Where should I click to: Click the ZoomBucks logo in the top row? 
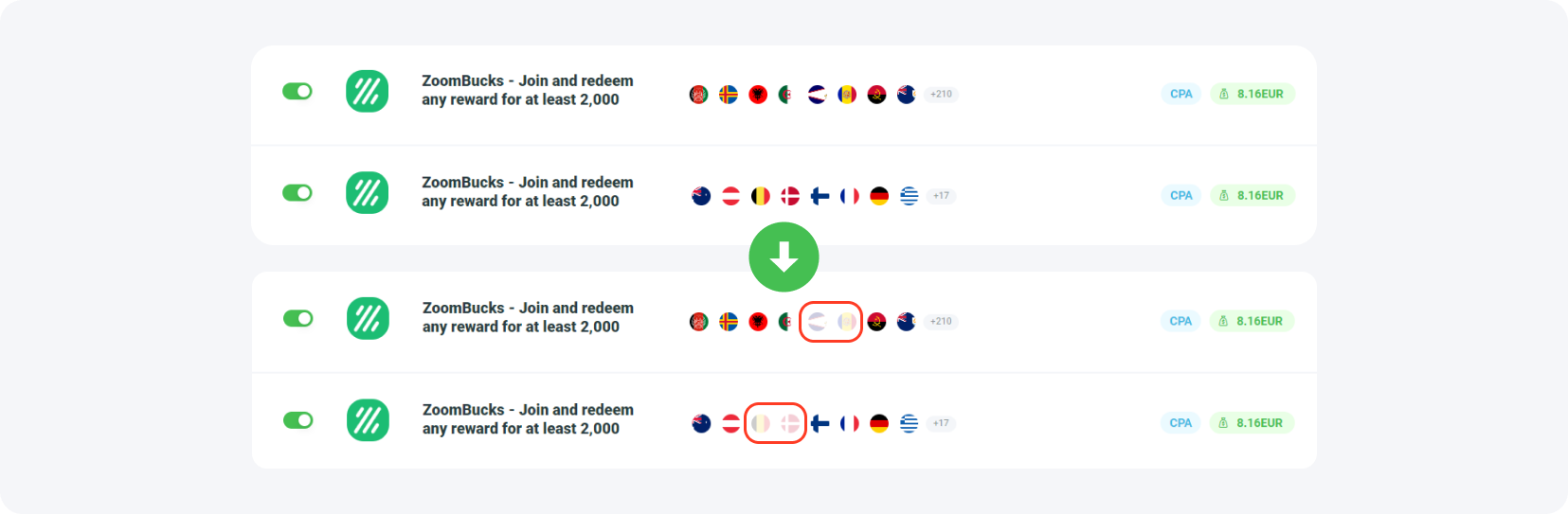point(367,92)
